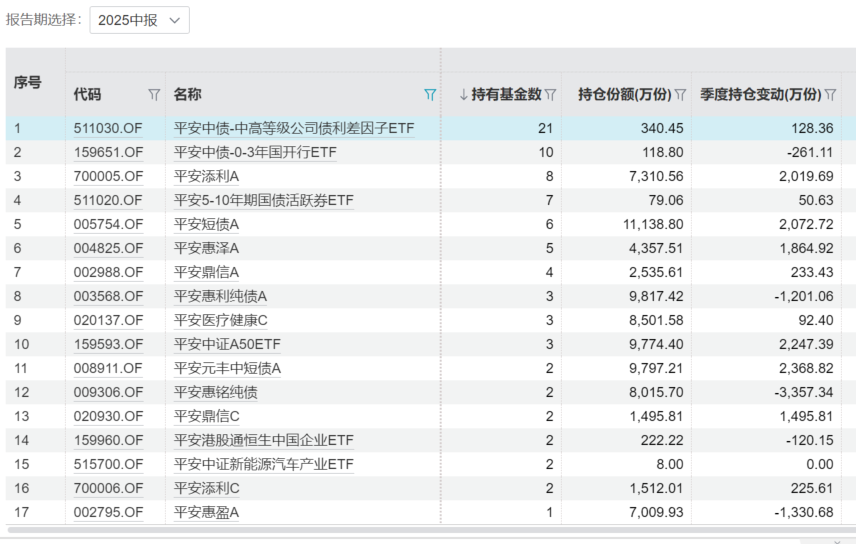Select holding shares value 9,774.40
This screenshot has height=544, width=856.
click(x=656, y=345)
